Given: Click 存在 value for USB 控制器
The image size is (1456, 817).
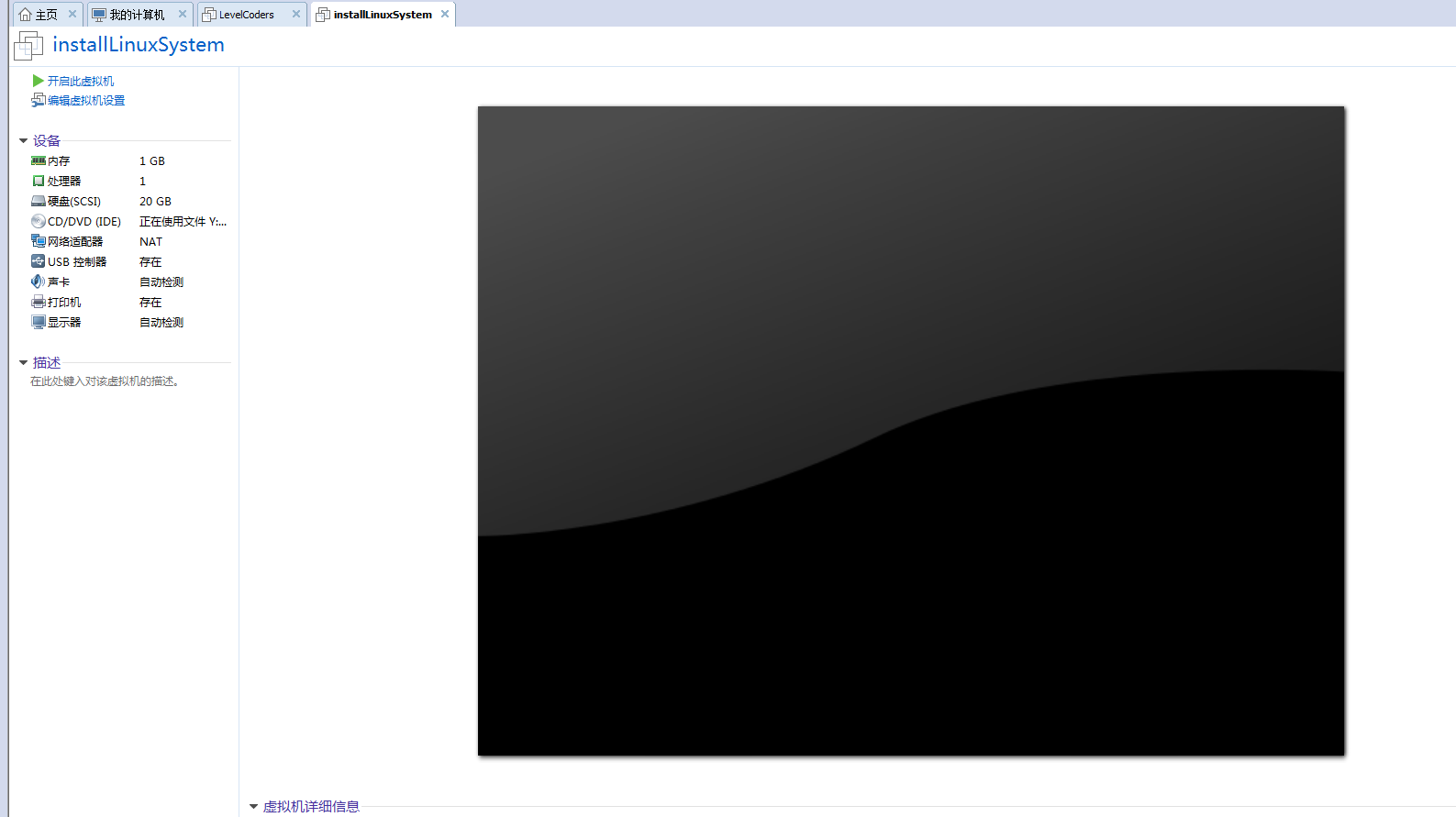Looking at the screenshot, I should click(150, 261).
